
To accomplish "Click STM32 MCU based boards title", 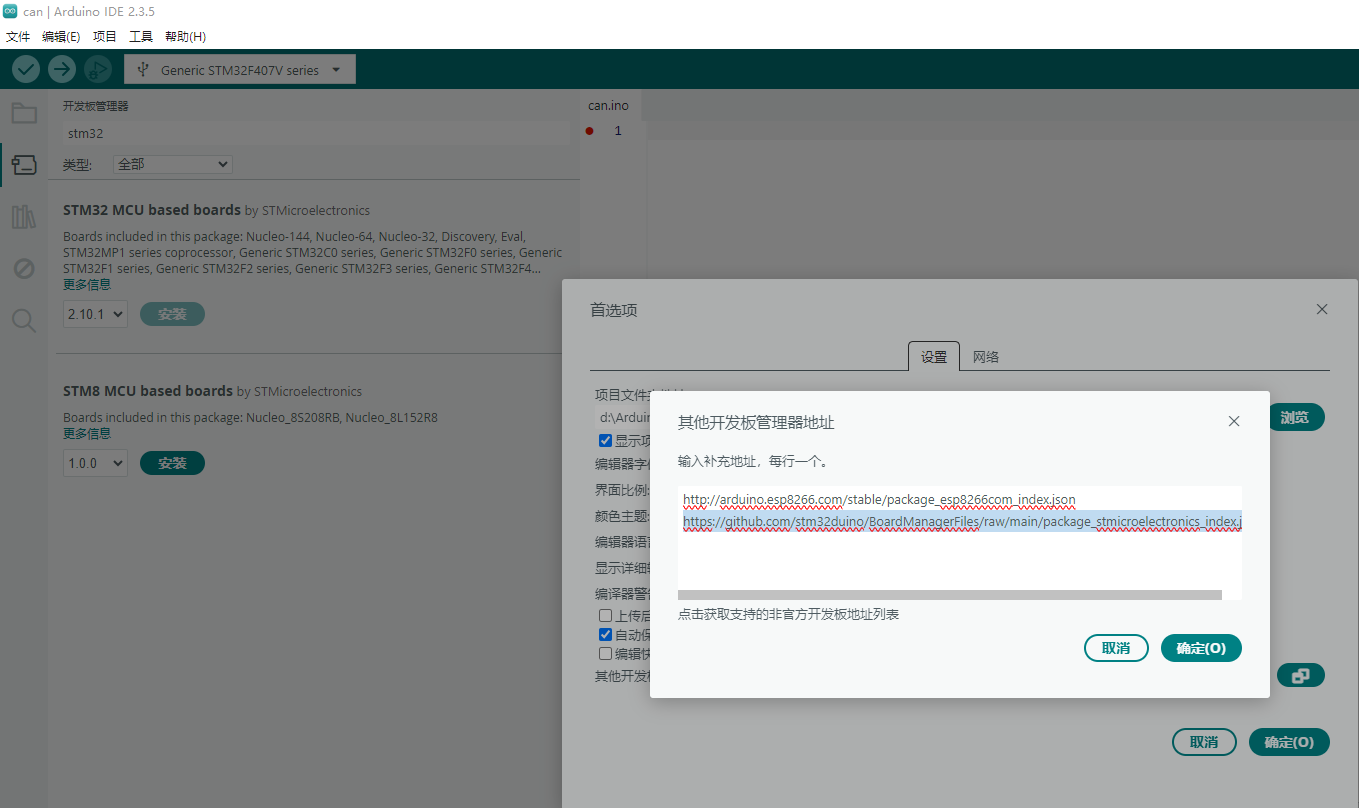I will click(152, 210).
